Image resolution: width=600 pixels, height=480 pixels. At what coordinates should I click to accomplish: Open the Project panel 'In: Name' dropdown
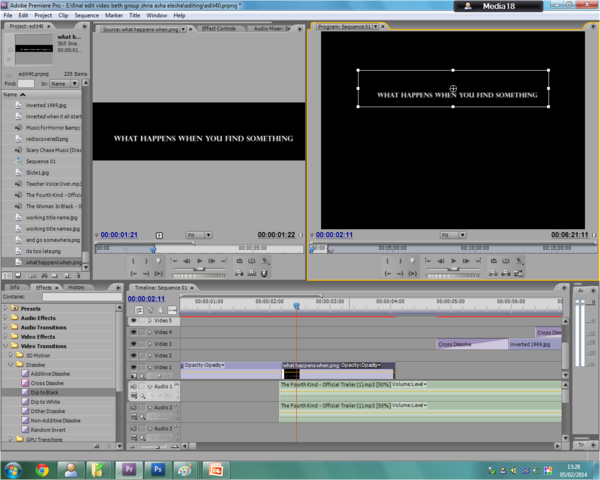(x=64, y=83)
